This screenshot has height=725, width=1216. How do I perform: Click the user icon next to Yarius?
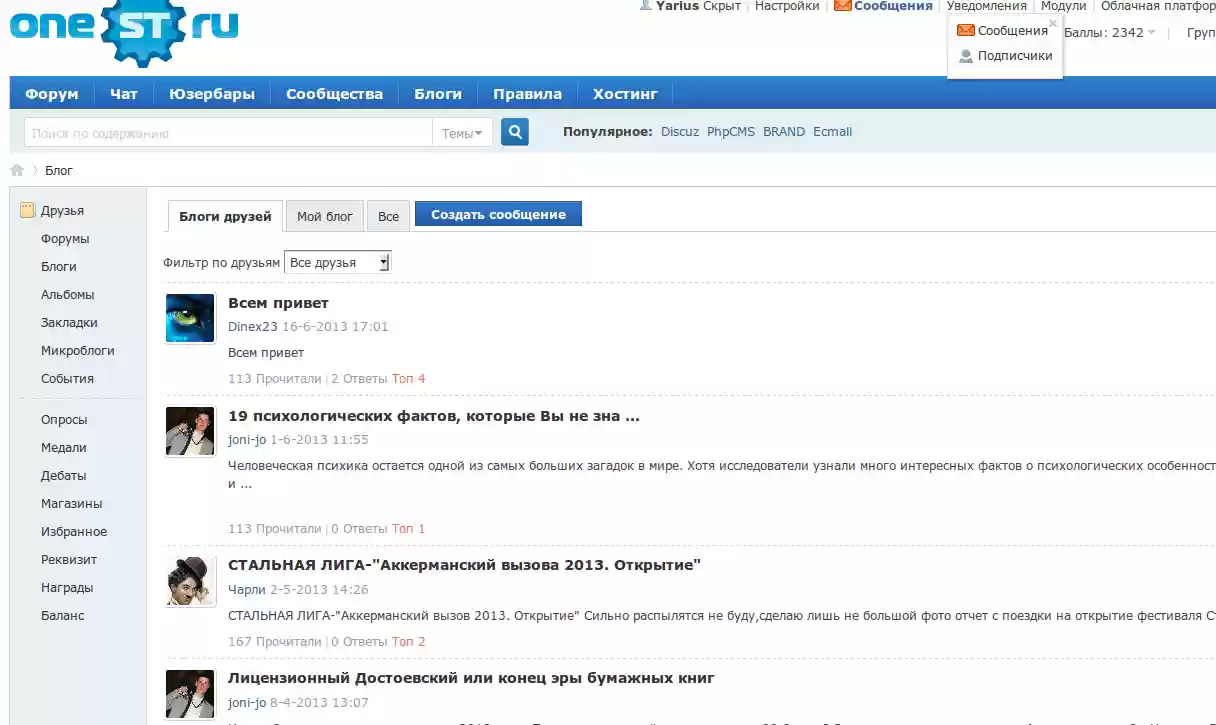pyautogui.click(x=645, y=6)
